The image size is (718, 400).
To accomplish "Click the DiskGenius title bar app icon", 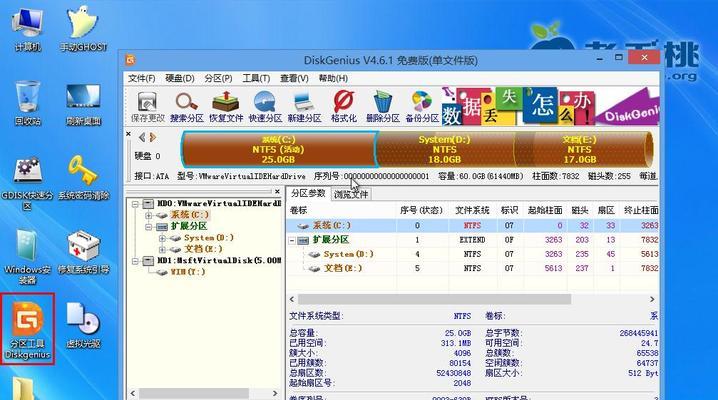I will pos(131,60).
